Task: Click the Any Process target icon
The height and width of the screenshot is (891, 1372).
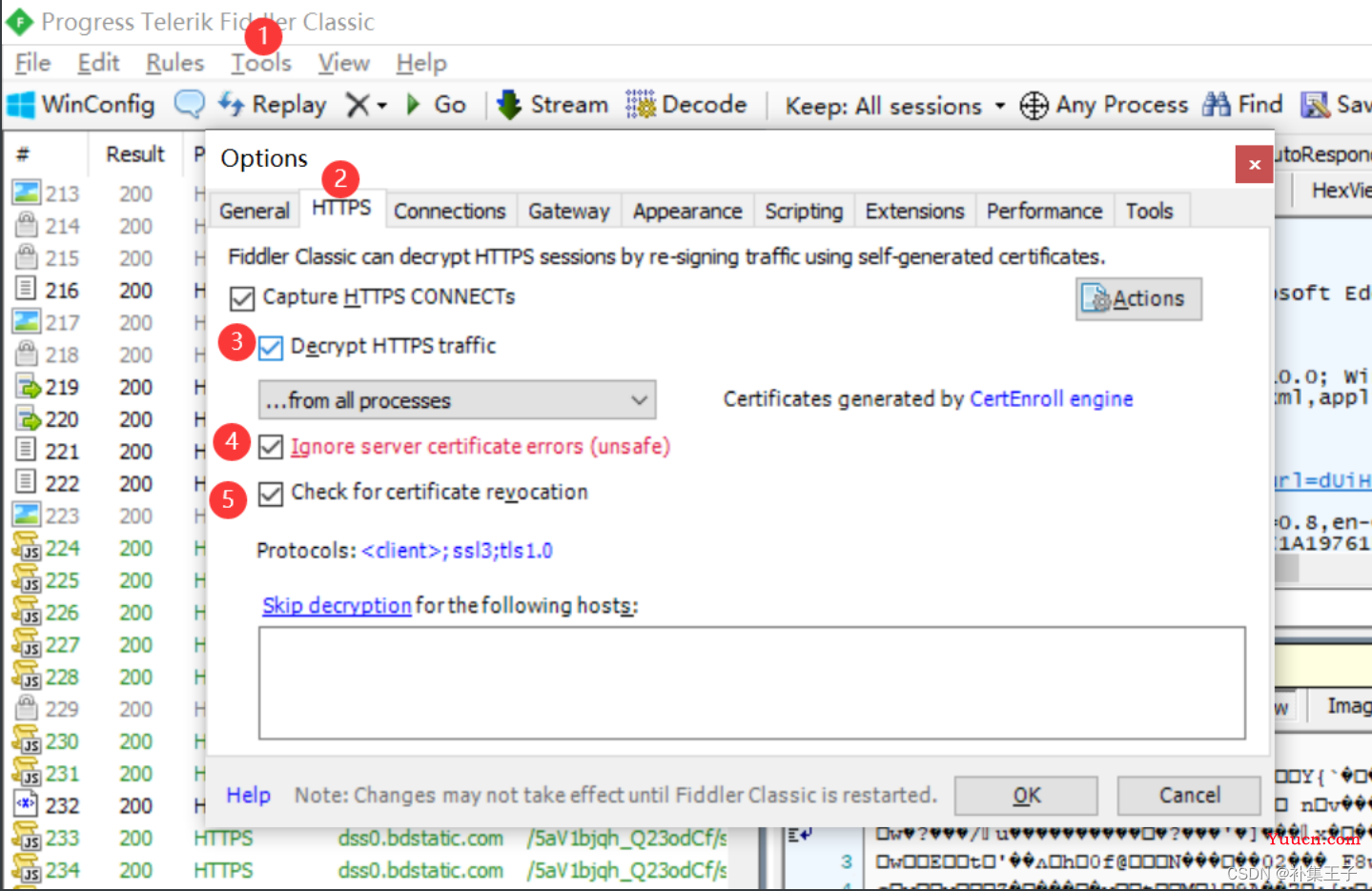Action: click(1034, 105)
